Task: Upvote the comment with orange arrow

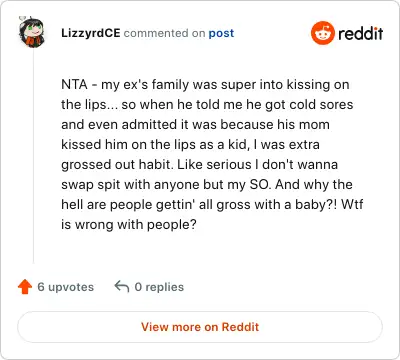Action: tap(25, 287)
